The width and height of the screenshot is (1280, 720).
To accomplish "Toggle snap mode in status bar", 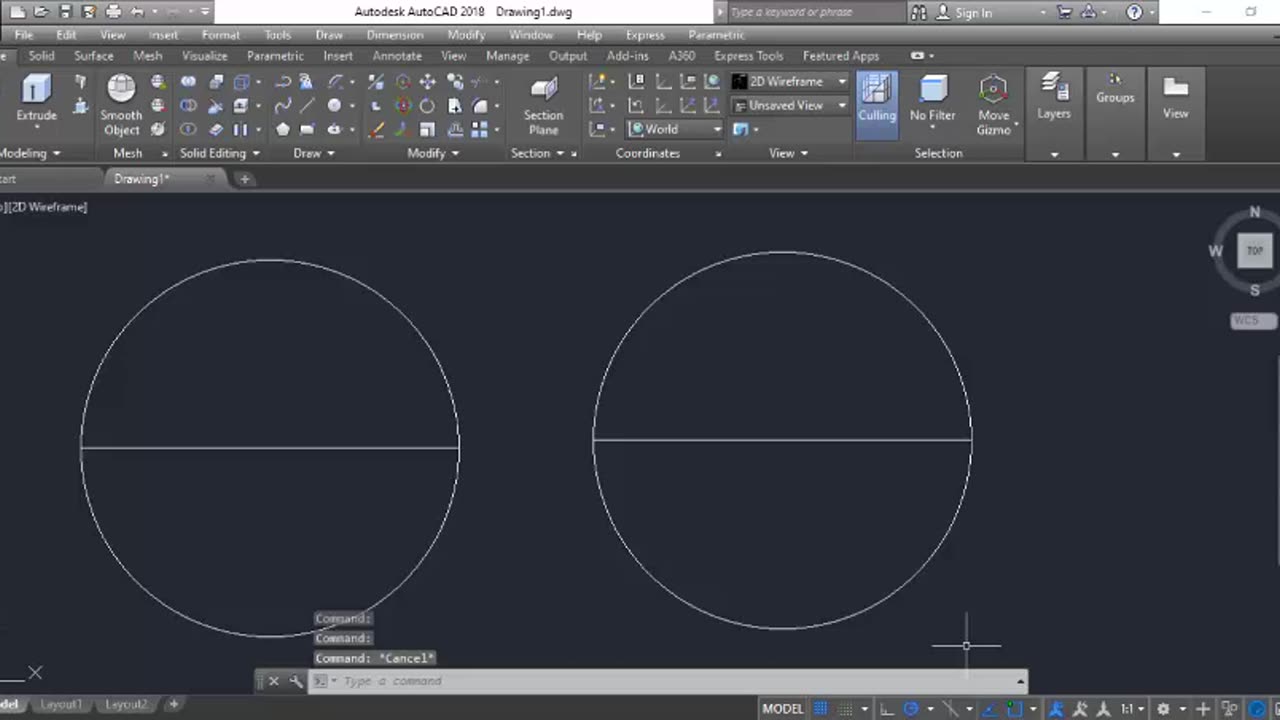I will [x=846, y=709].
